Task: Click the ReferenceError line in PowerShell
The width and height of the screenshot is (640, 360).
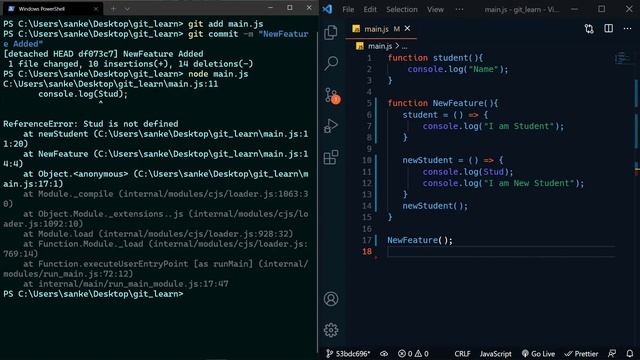Action: 91,124
